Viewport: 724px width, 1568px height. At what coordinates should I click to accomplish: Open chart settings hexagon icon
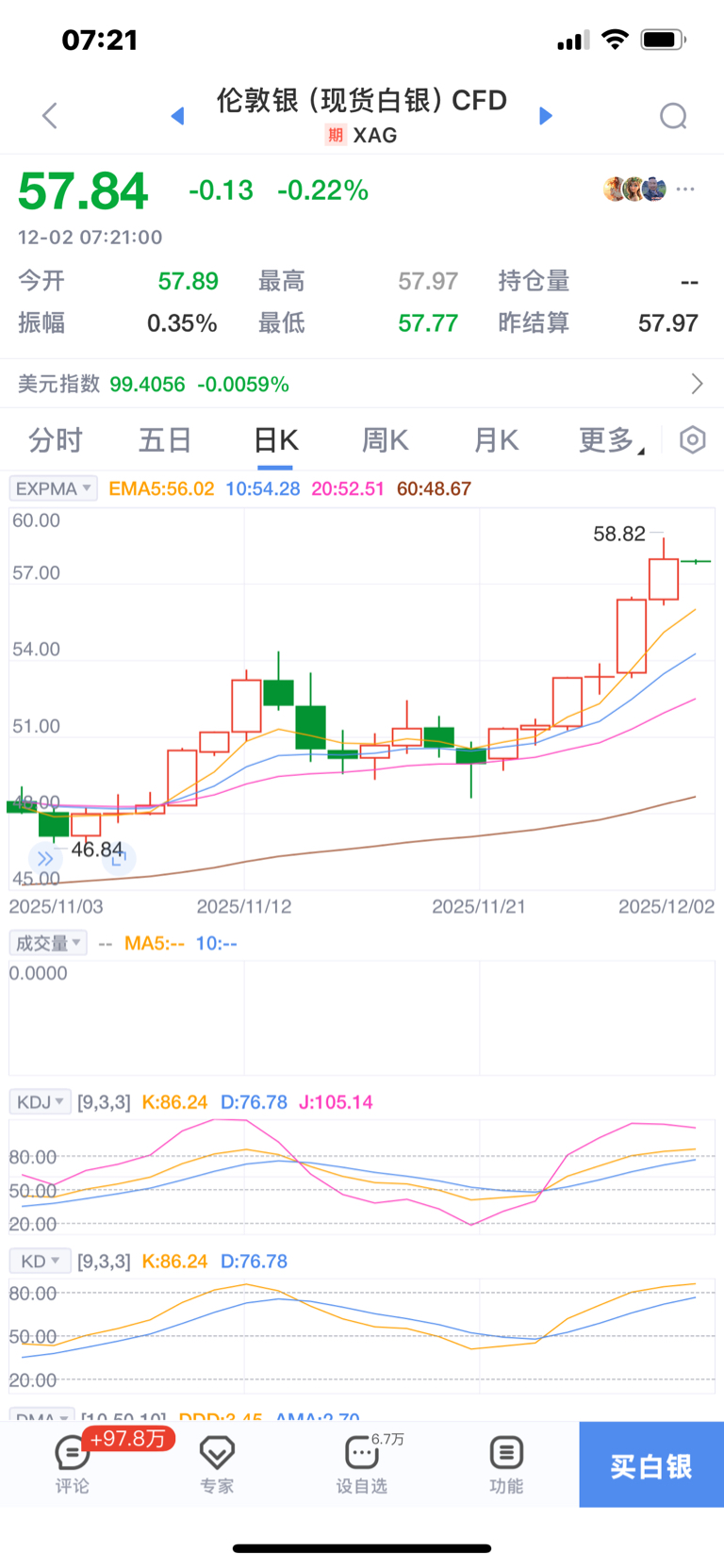692,440
